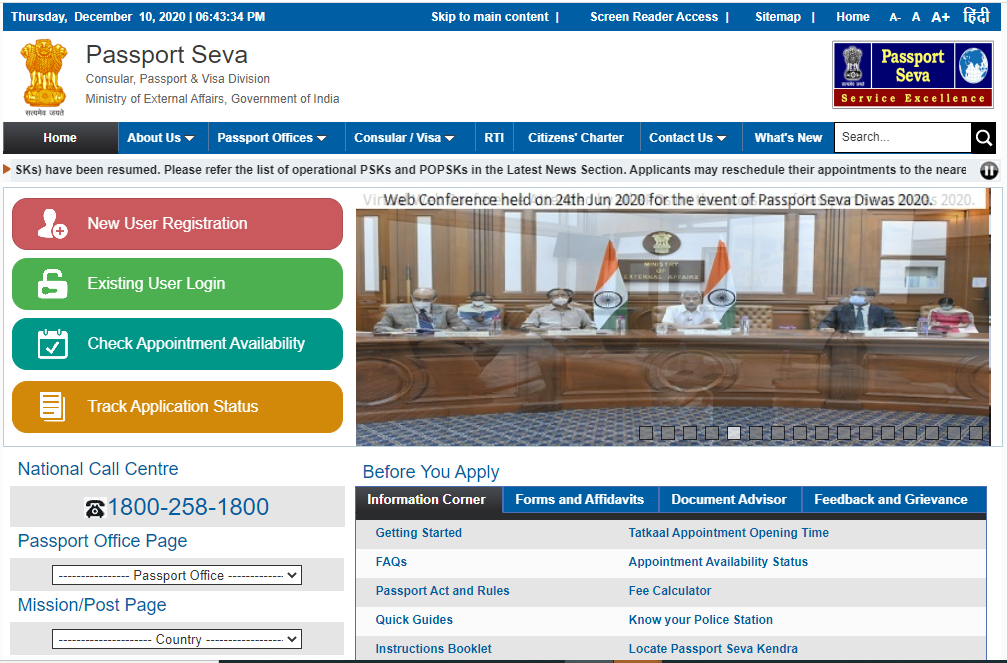Click the Track Application Status document icon

coord(52,407)
